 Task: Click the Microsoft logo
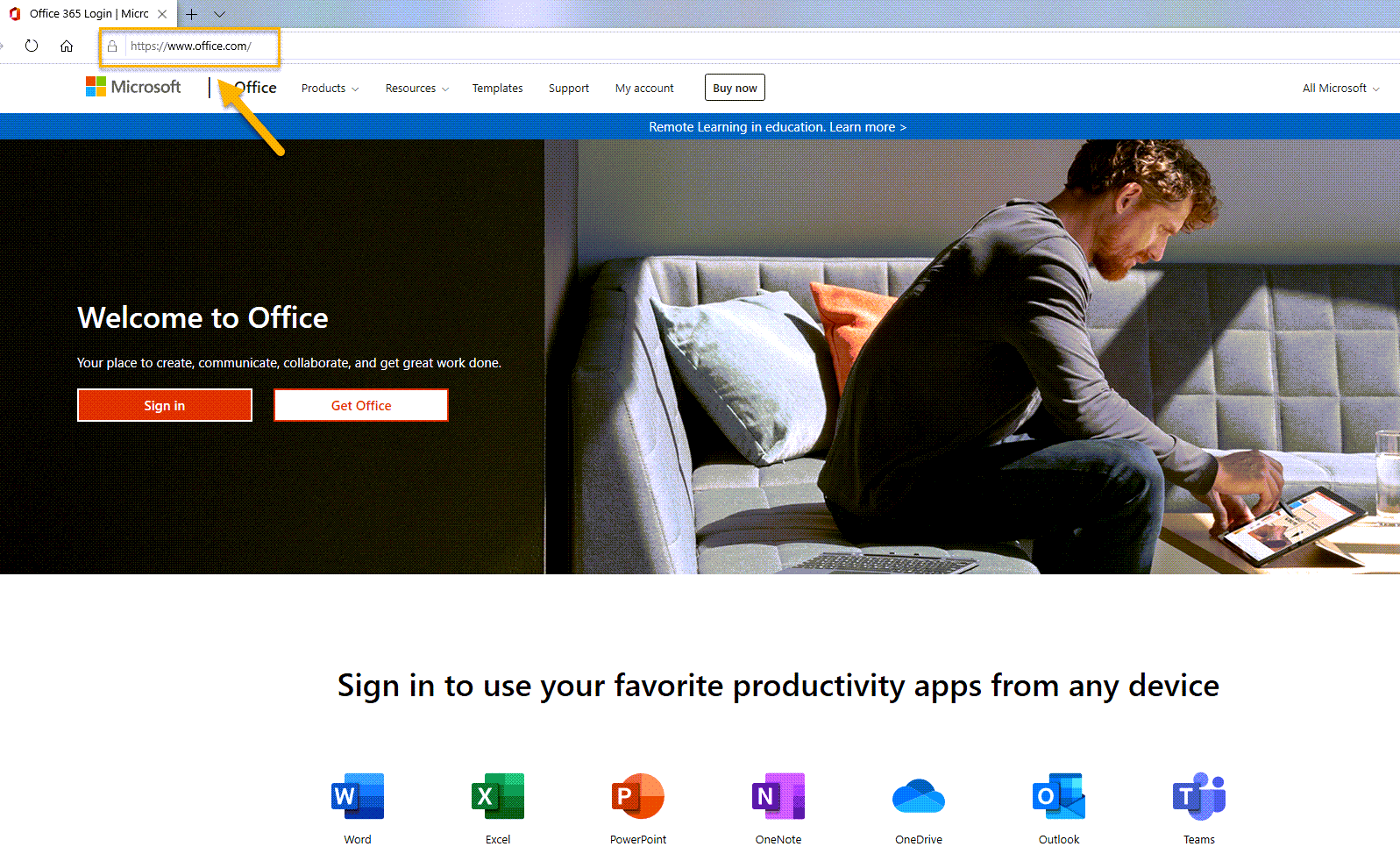pyautogui.click(x=133, y=87)
